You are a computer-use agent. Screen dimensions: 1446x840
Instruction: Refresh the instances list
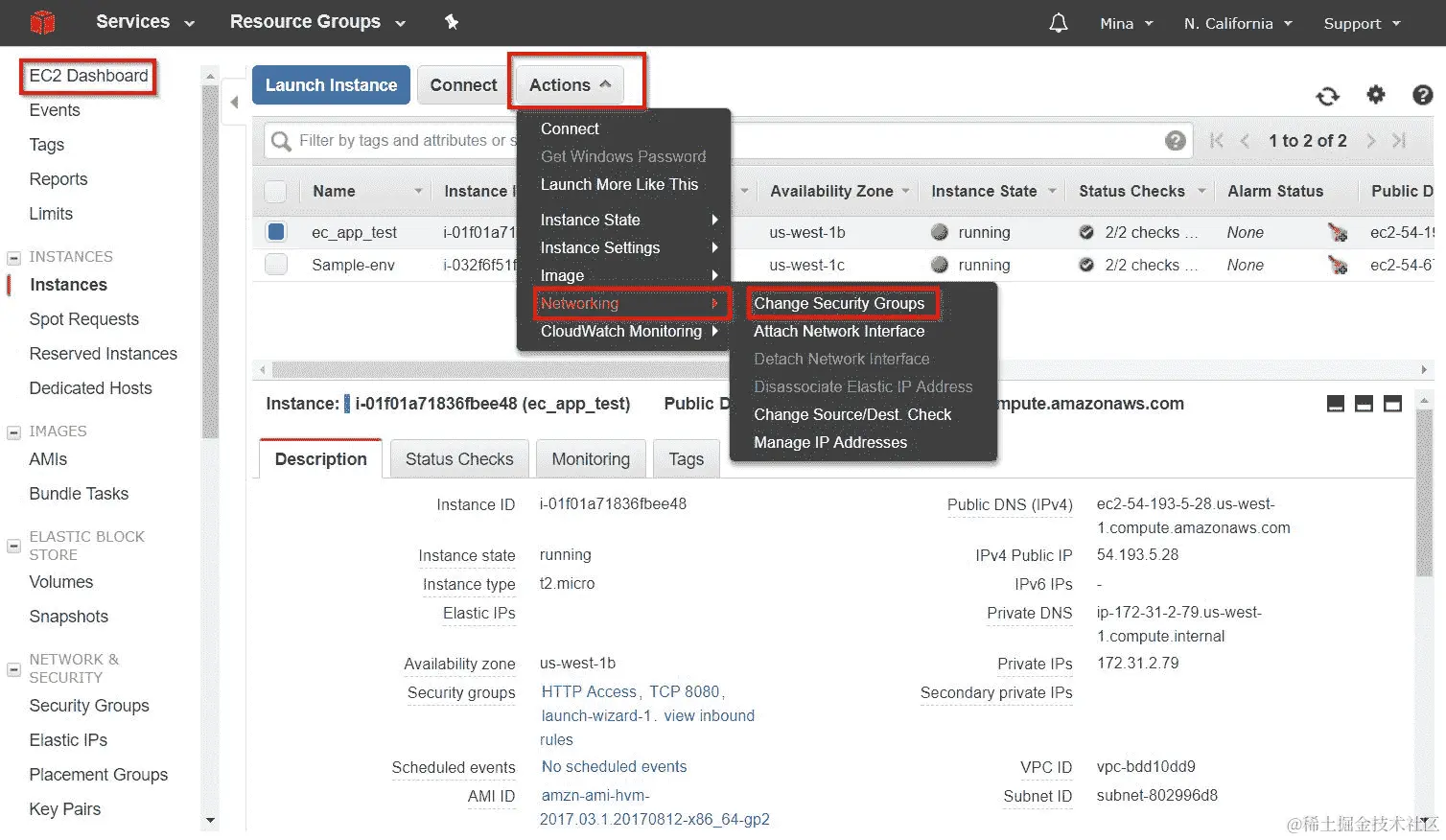(1328, 96)
